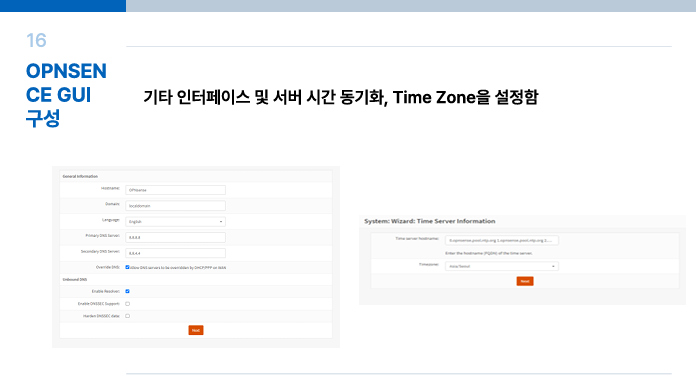Click the 'Allow DNS servers to be overridden' text
Viewport: 696px width, 388px height.
coord(178,268)
